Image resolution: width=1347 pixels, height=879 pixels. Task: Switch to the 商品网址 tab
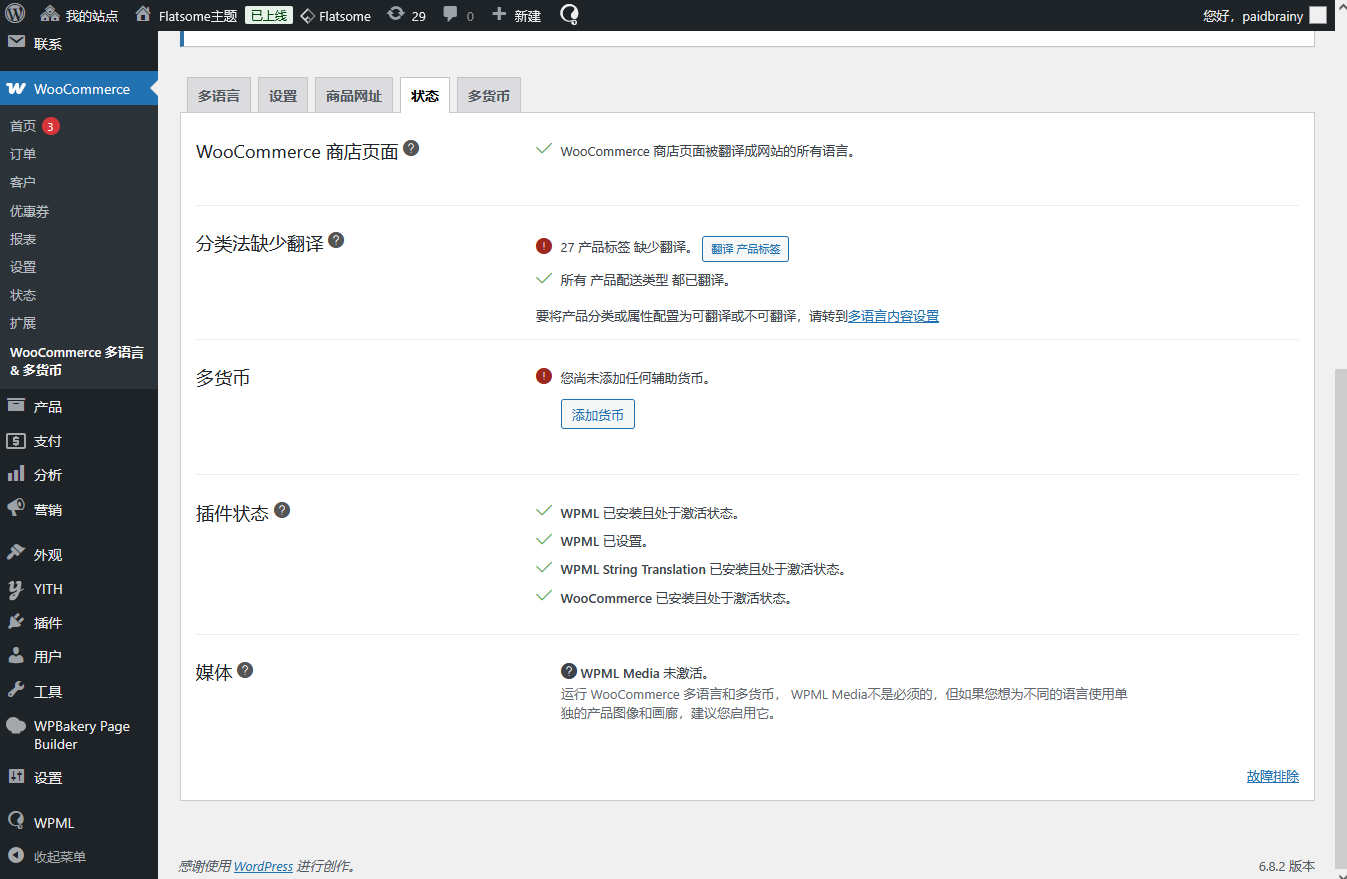pyautogui.click(x=354, y=96)
